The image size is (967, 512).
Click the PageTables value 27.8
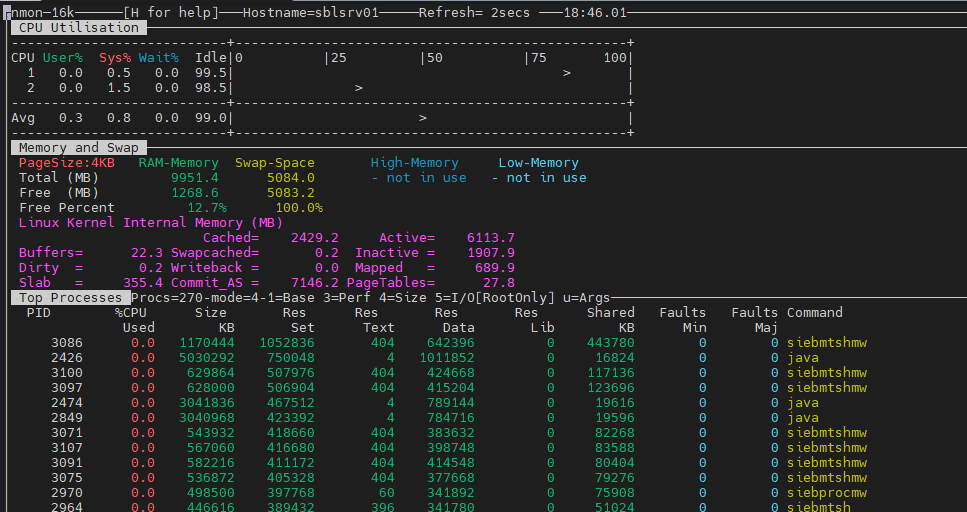click(x=499, y=283)
